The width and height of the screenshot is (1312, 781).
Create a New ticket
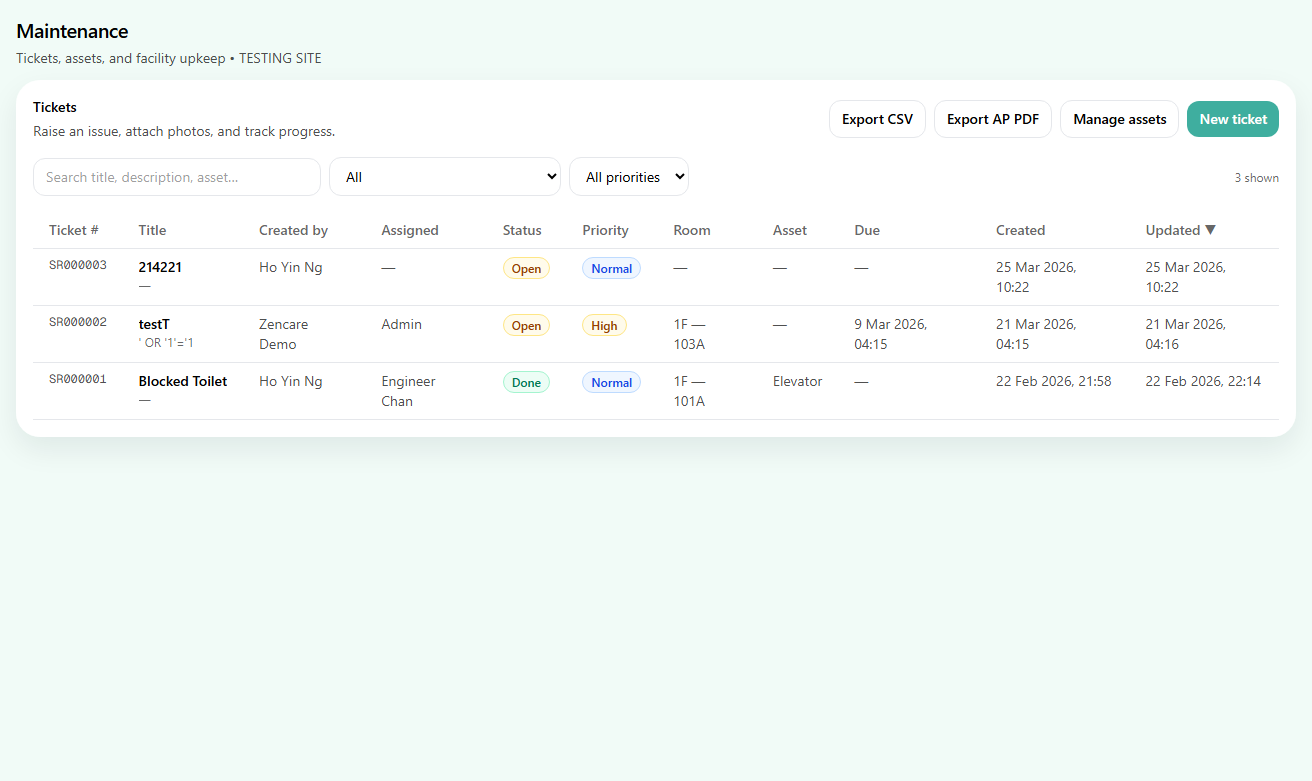pyautogui.click(x=1232, y=119)
